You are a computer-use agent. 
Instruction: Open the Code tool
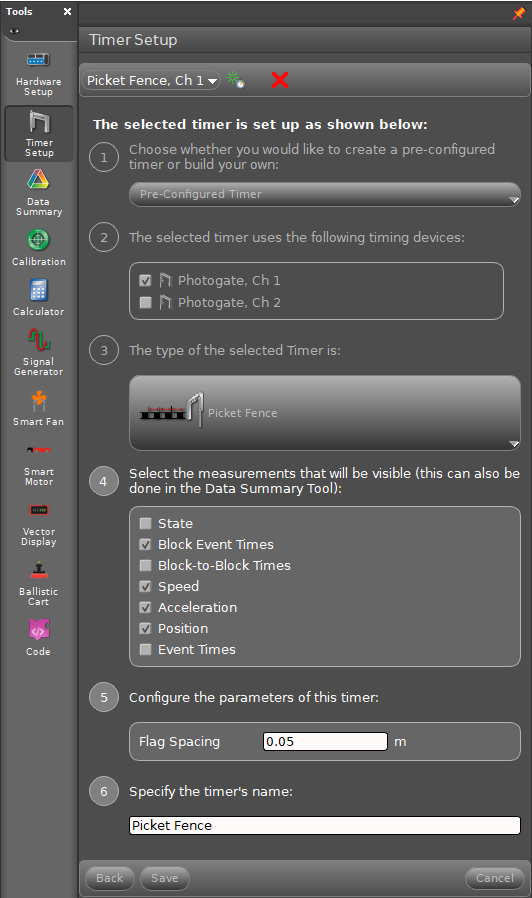(x=38, y=637)
